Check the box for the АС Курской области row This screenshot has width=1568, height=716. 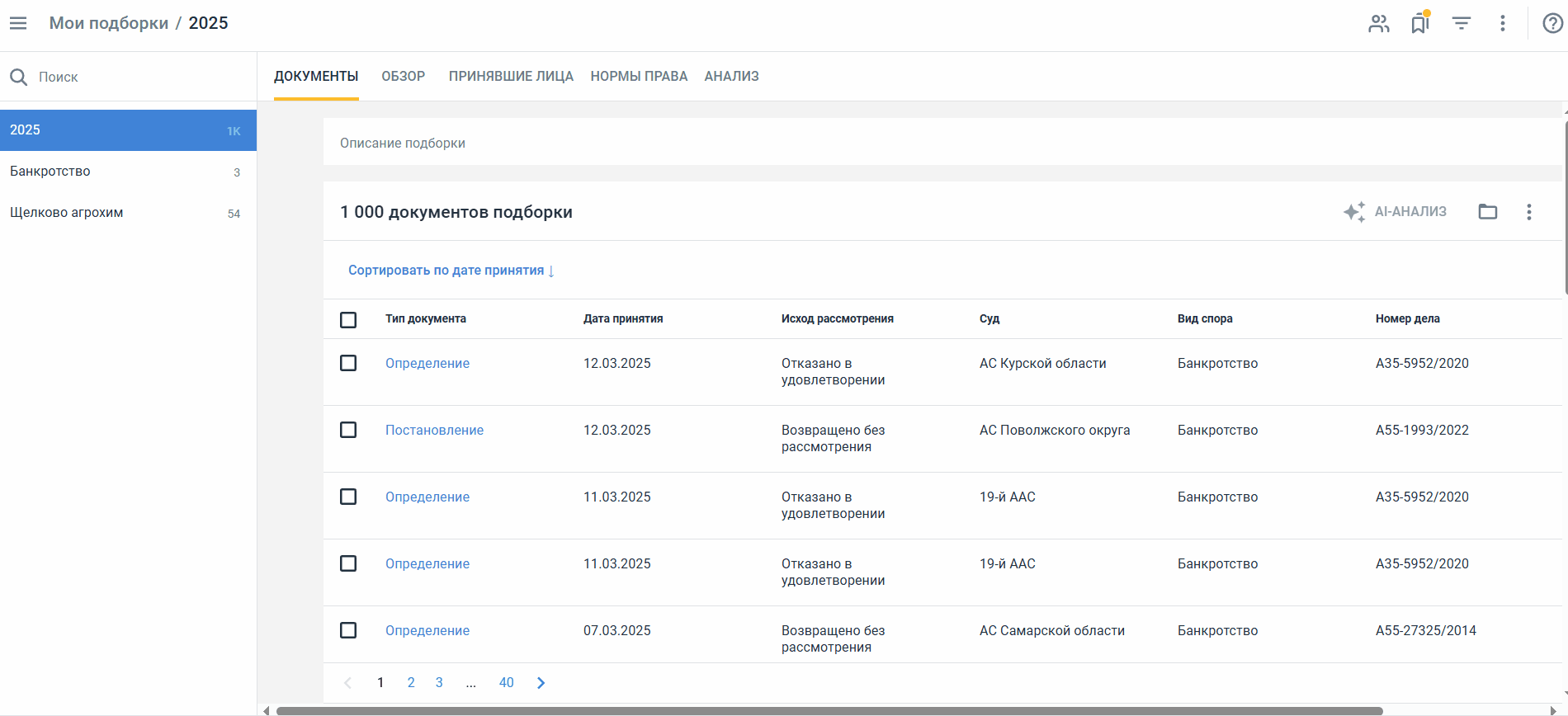point(348,363)
